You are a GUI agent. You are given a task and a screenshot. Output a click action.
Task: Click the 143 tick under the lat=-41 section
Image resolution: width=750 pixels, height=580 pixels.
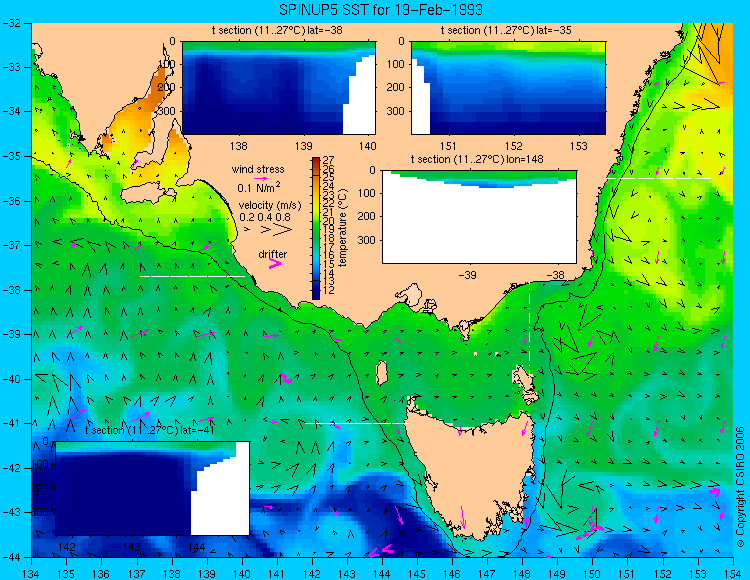132,547
